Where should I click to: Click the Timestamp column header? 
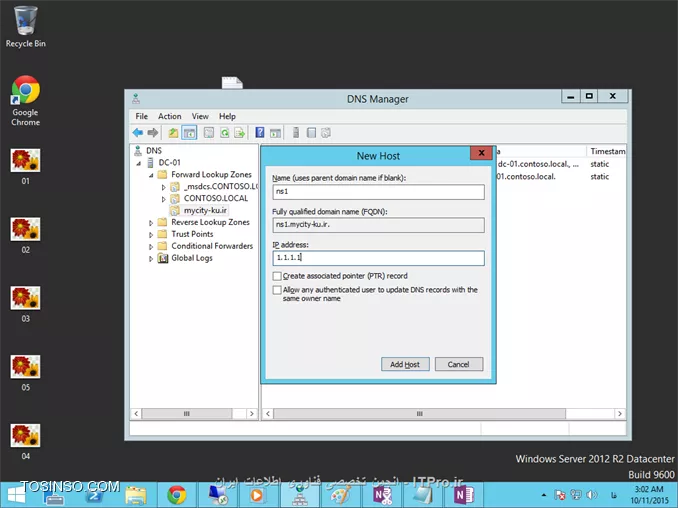click(x=606, y=151)
